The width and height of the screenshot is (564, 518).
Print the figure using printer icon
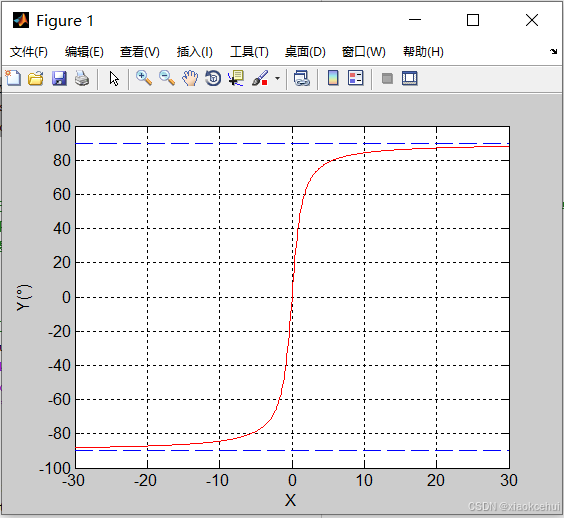pos(82,78)
